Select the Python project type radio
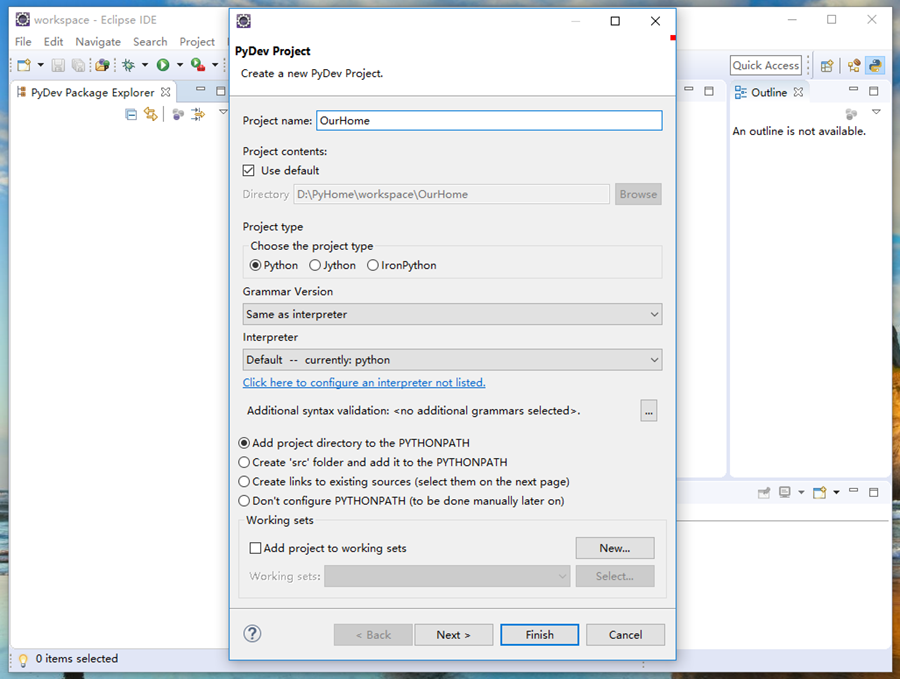The height and width of the screenshot is (679, 900). pos(255,265)
